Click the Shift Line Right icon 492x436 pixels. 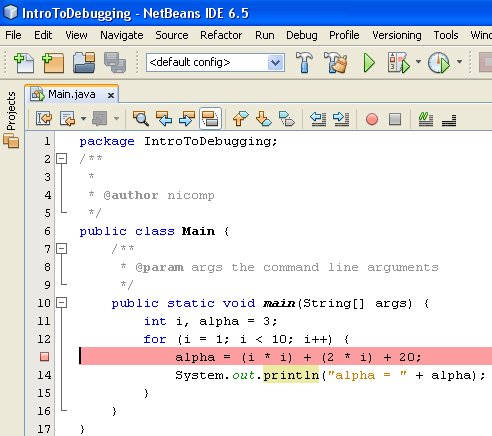341,119
